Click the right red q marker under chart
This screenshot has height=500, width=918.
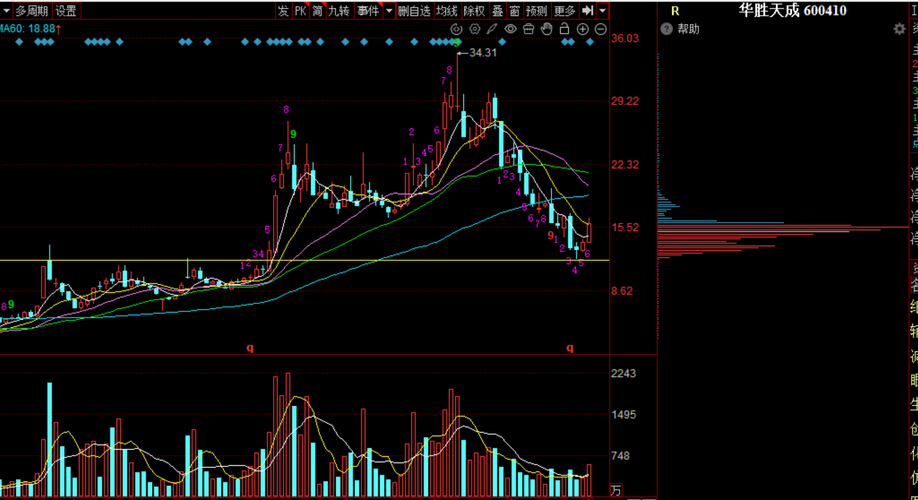click(570, 348)
